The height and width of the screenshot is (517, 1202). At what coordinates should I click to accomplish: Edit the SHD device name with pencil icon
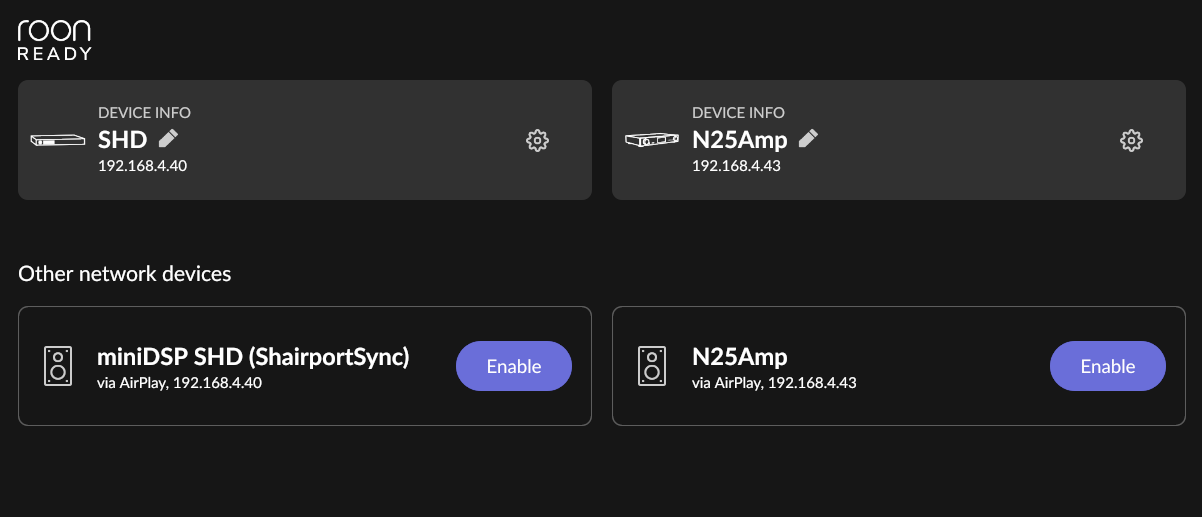[169, 138]
